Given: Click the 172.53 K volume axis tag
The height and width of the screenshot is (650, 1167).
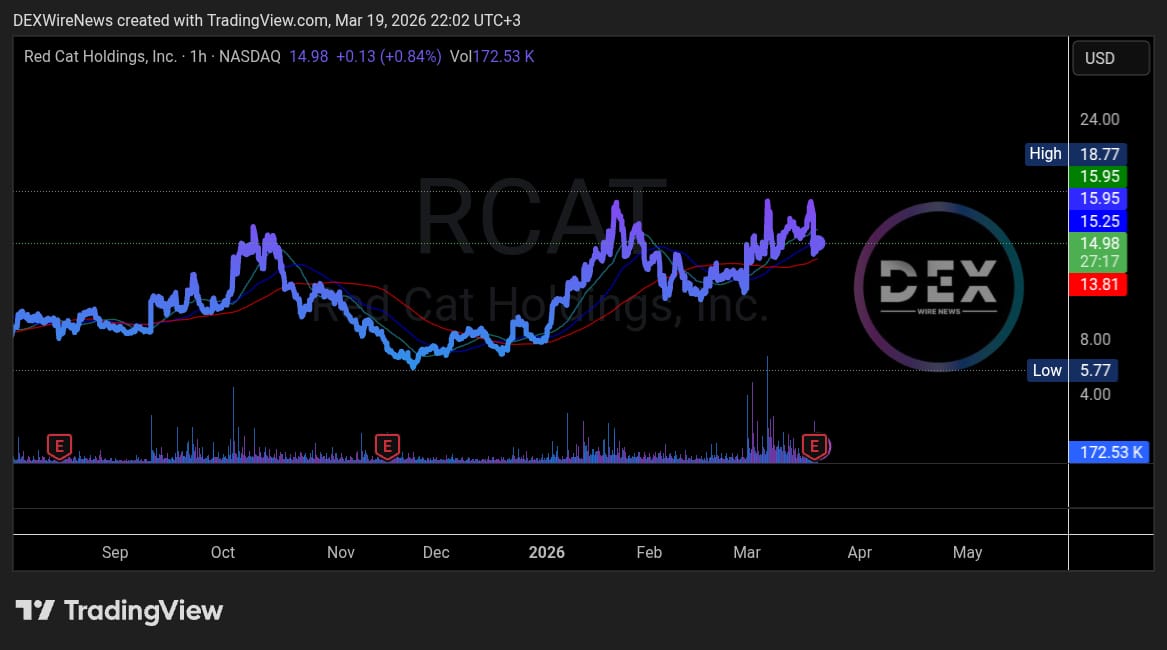Looking at the screenshot, I should (1109, 452).
